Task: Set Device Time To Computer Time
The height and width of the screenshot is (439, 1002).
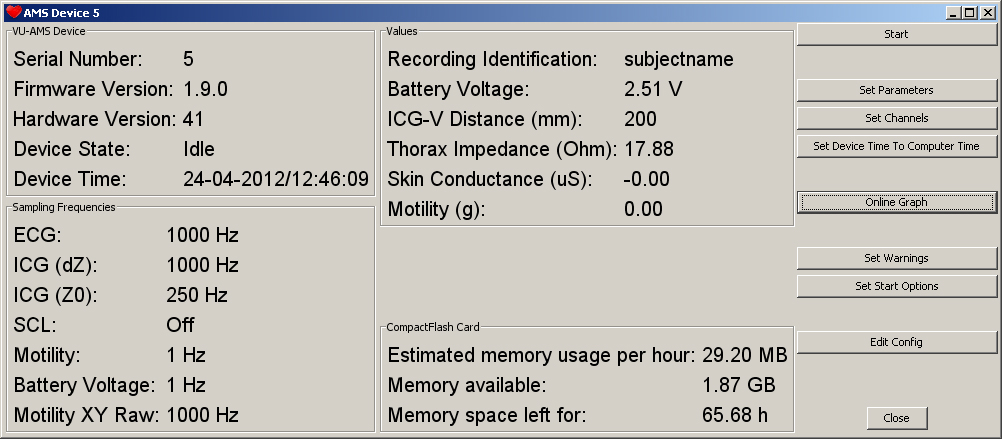Action: click(896, 146)
